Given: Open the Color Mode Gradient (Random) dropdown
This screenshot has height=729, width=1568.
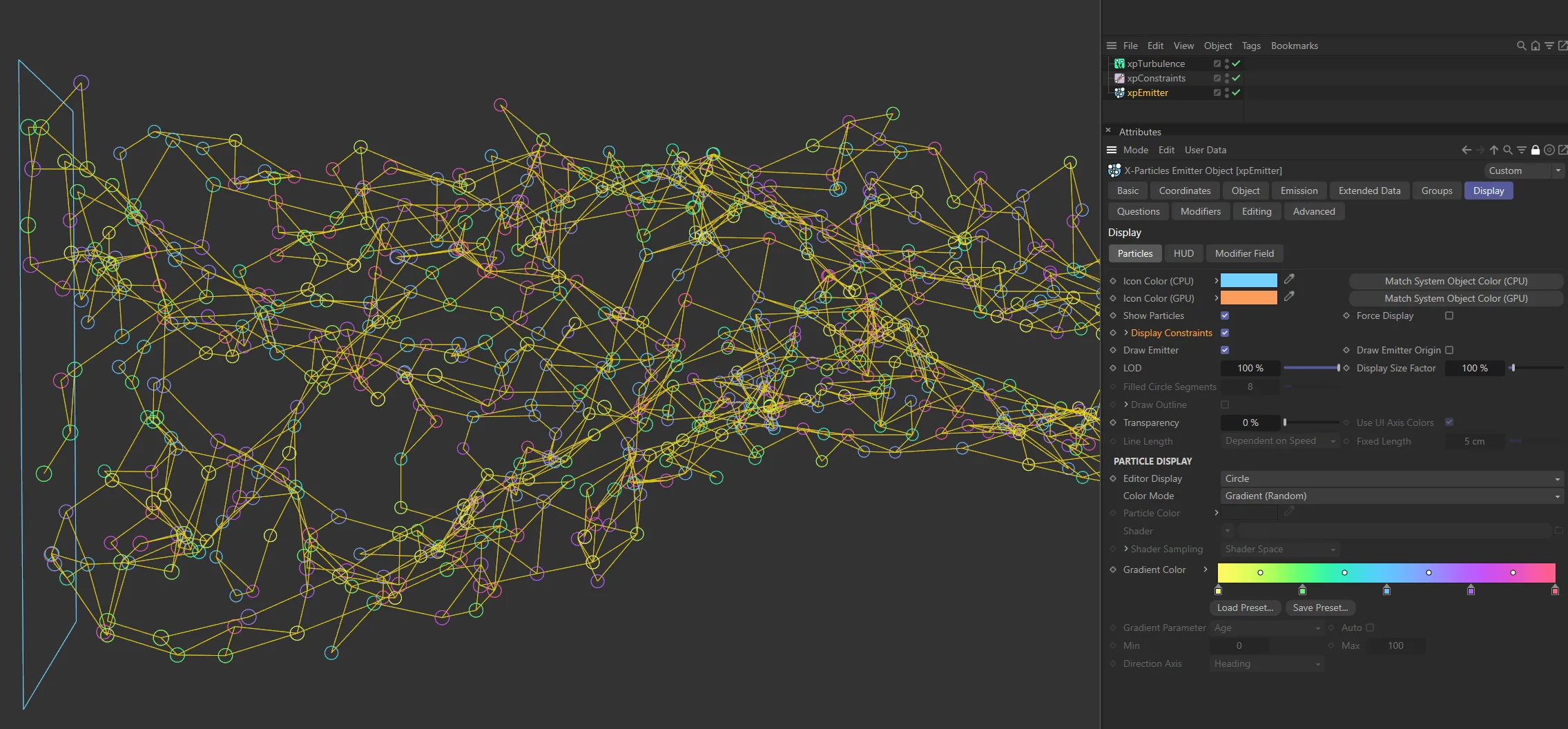Looking at the screenshot, I should (1389, 496).
